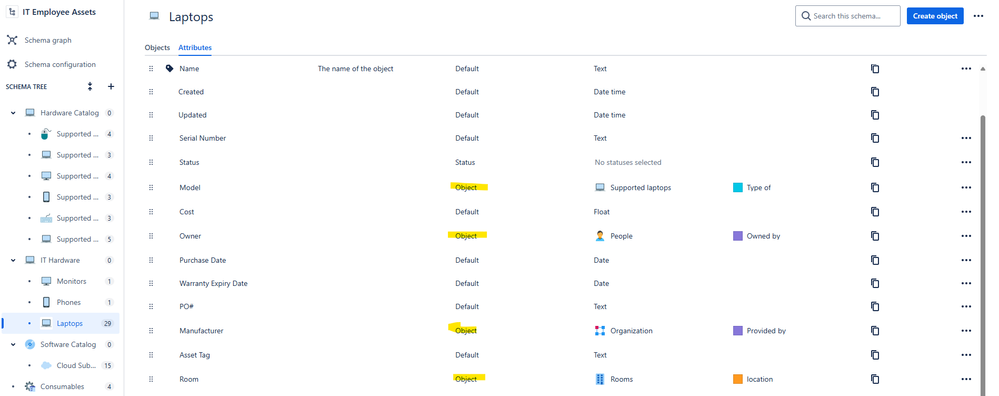The width and height of the screenshot is (999, 396).
Task: Open more options for Owner attribute
Action: pos(966,236)
